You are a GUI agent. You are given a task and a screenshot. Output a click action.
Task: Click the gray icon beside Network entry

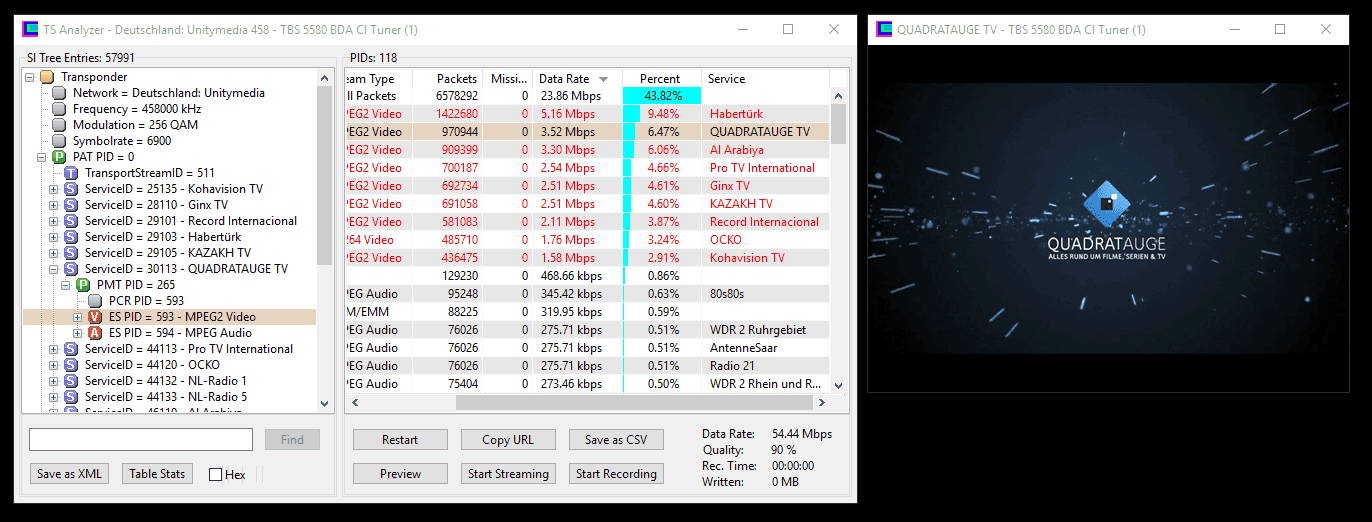[x=58, y=93]
